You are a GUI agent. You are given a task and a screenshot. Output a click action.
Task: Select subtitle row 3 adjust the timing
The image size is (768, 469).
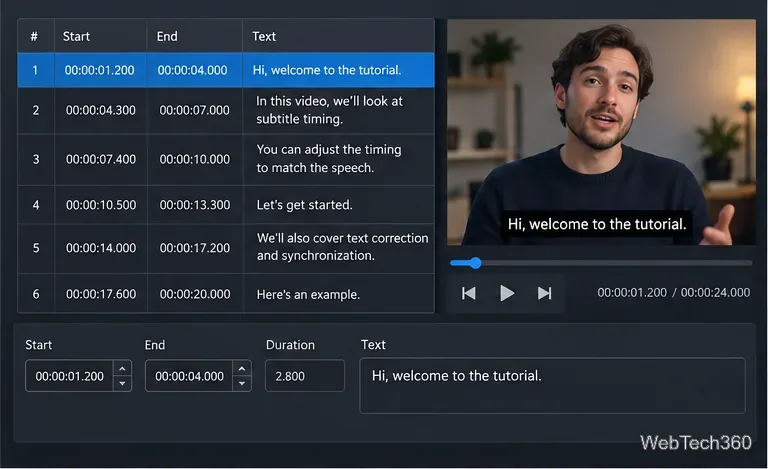click(226, 160)
